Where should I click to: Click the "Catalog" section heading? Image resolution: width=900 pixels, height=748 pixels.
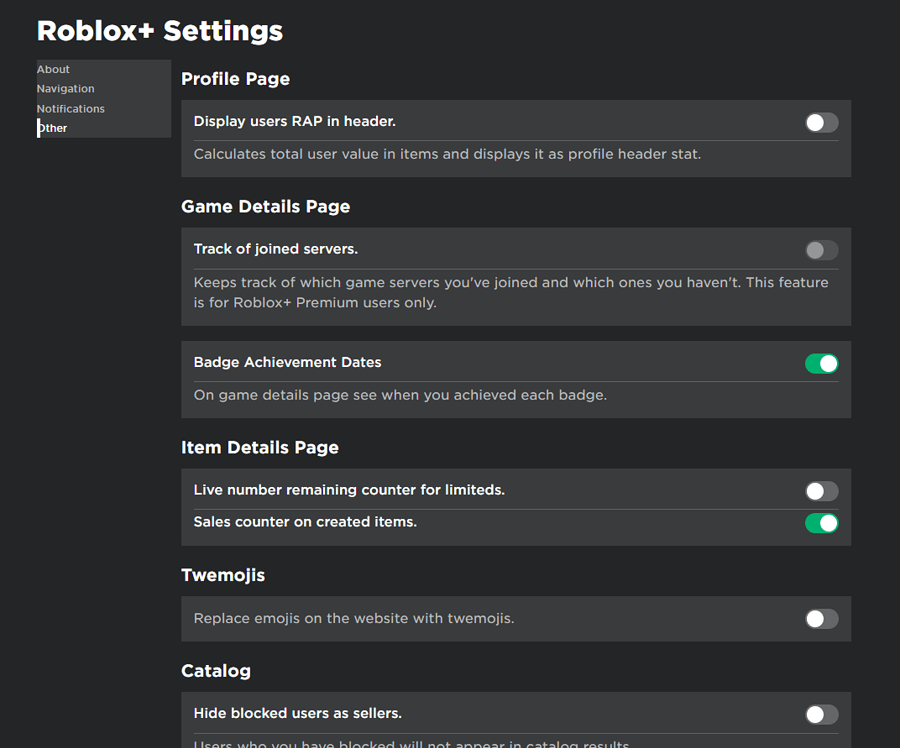click(x=215, y=671)
